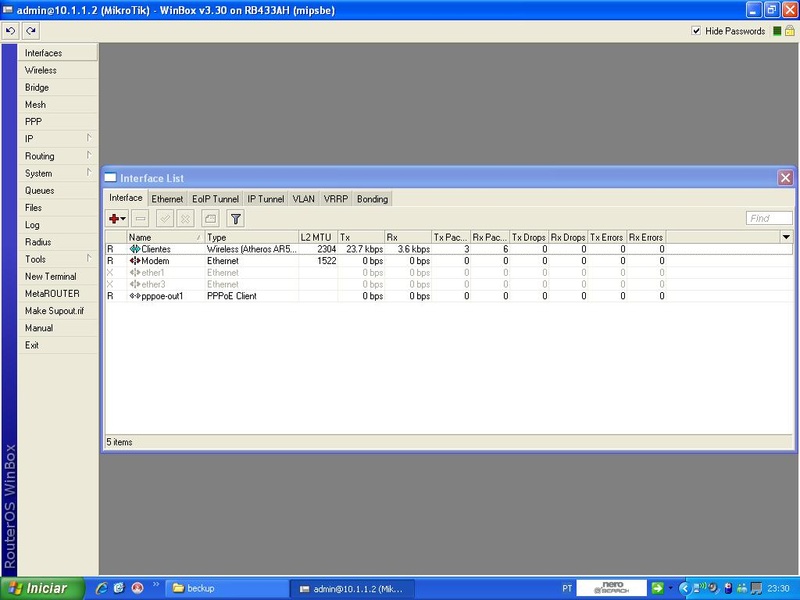Click the ether3 interface icon
This screenshot has width=800, height=600.
tap(135, 284)
